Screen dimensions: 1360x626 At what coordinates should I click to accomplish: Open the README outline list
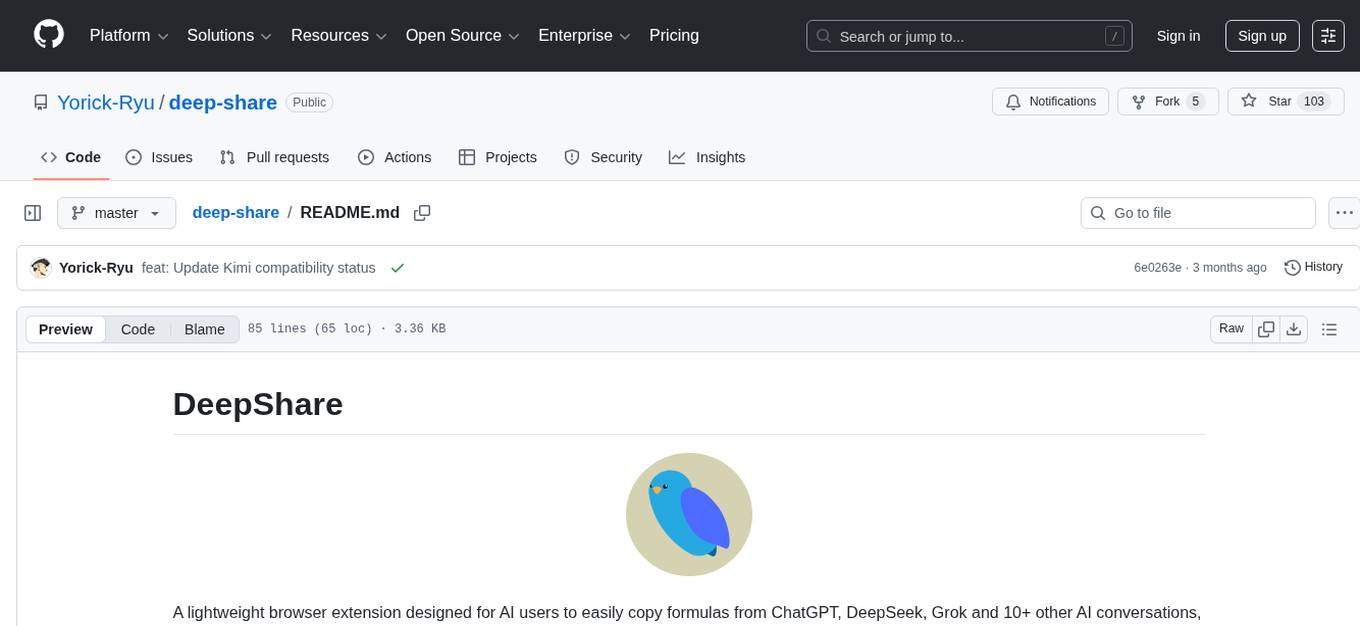[x=1330, y=328]
